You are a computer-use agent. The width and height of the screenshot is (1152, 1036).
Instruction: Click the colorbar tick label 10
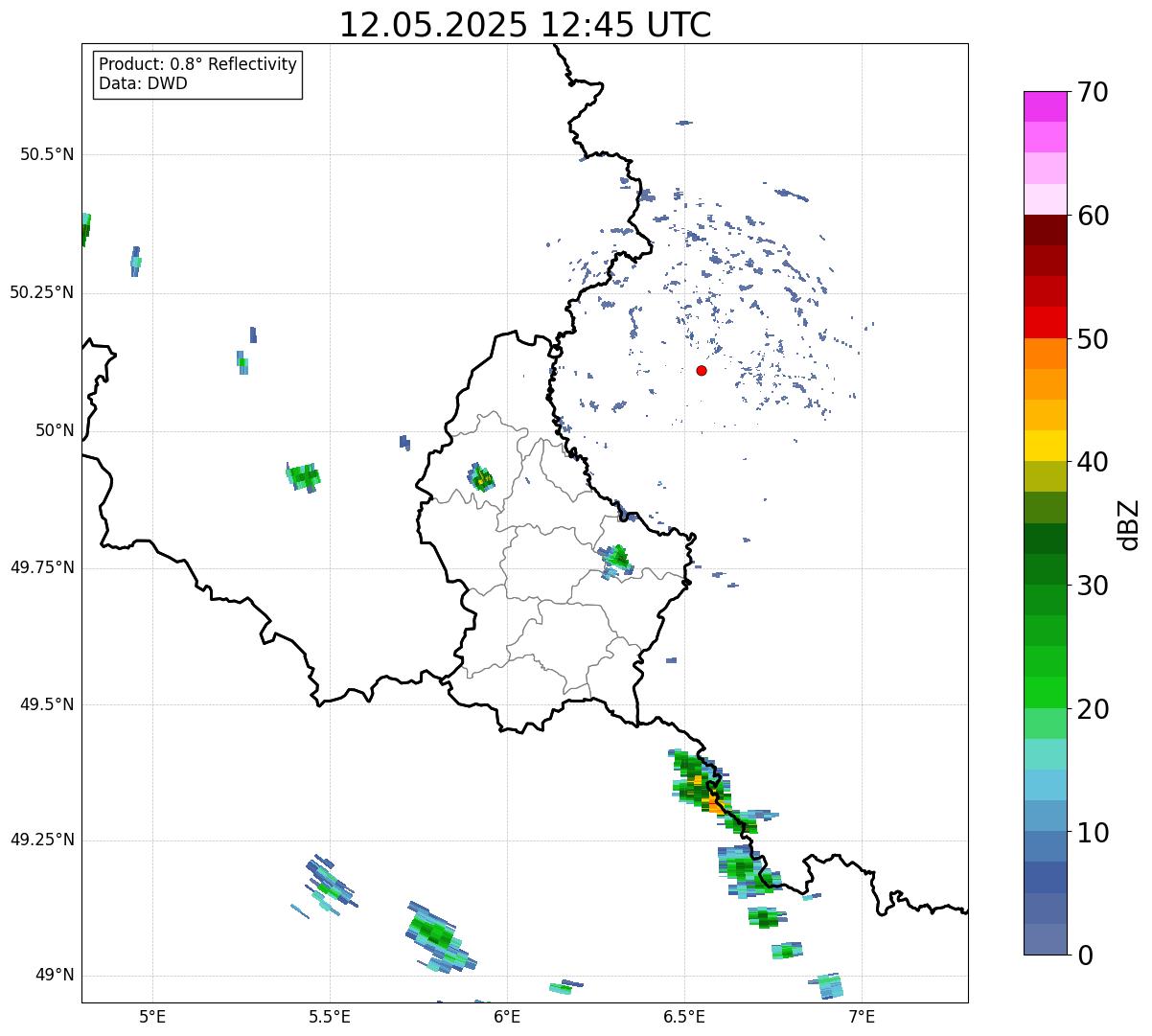1093,832
